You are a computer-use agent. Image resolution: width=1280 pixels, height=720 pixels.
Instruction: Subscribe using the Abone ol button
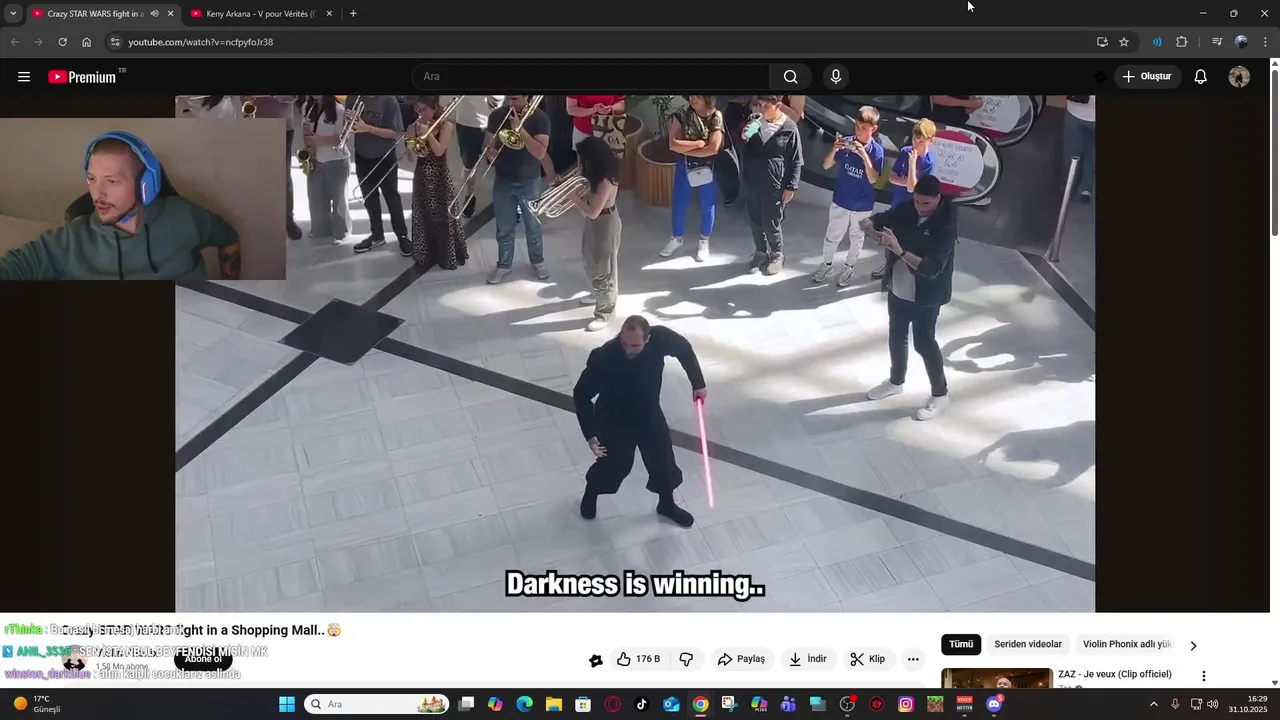point(203,659)
